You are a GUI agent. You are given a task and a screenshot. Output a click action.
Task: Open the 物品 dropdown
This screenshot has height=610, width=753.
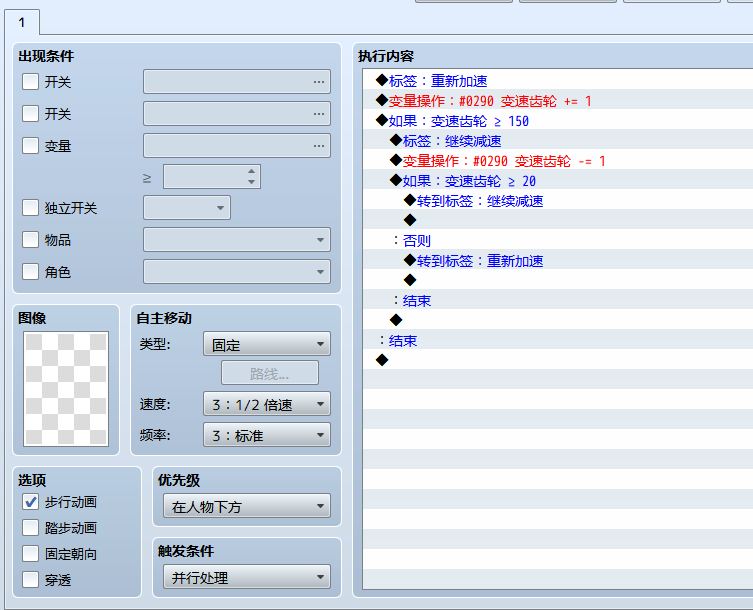click(237, 239)
